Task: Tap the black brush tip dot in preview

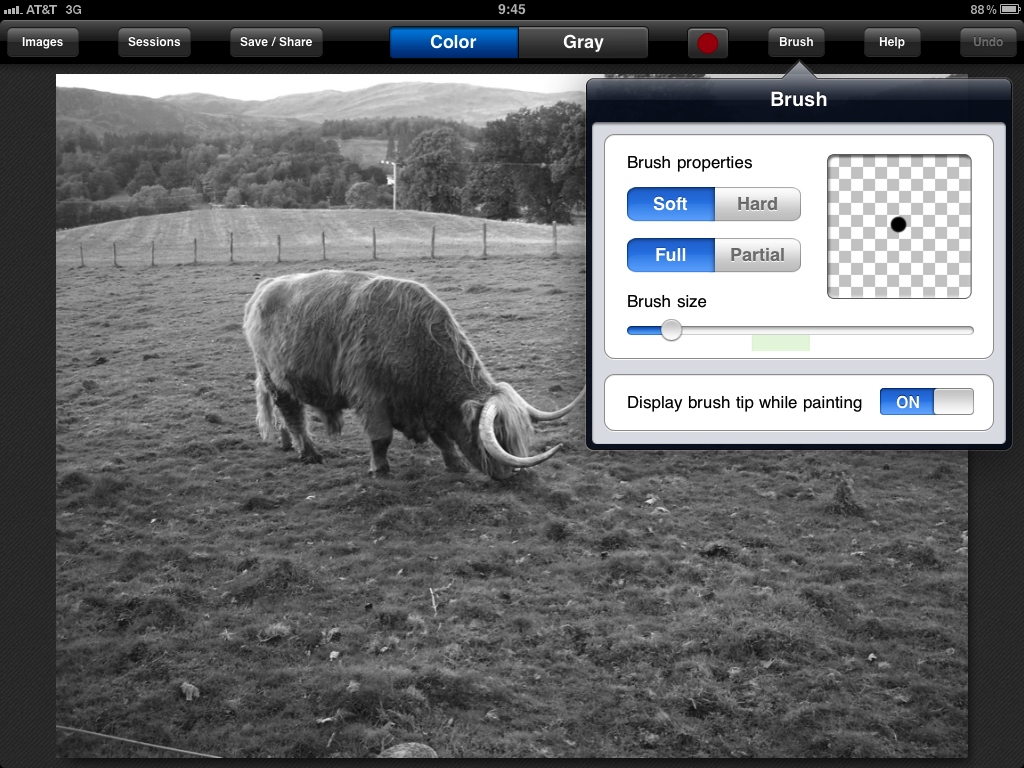Action: 898,224
